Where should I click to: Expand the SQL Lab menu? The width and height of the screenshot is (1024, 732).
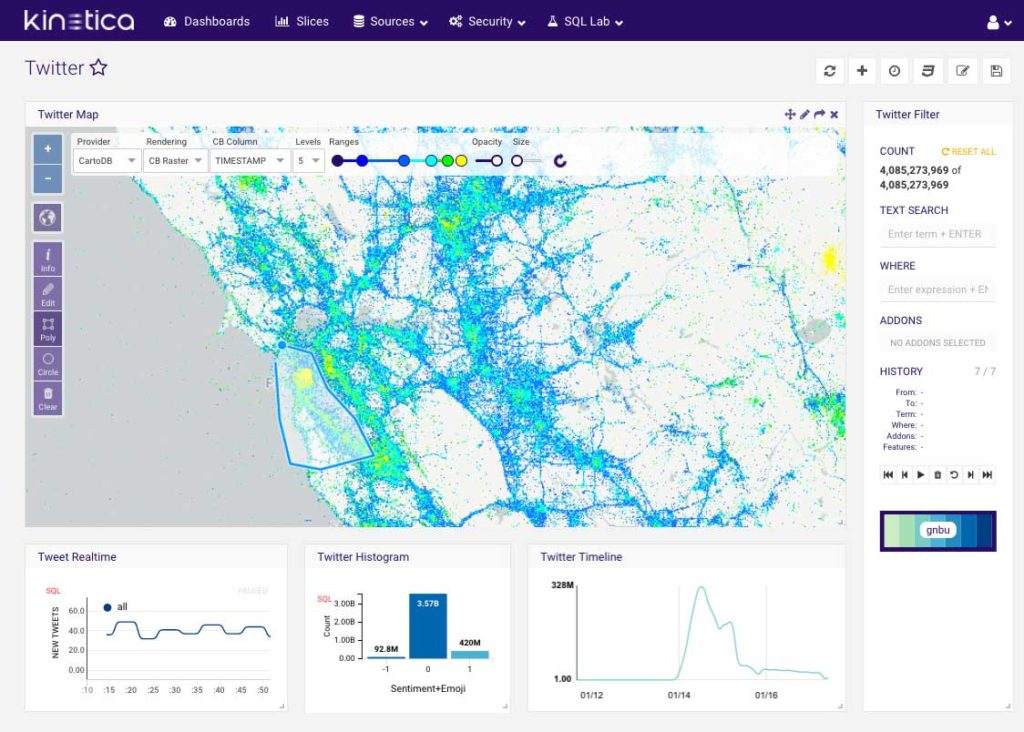coord(584,21)
